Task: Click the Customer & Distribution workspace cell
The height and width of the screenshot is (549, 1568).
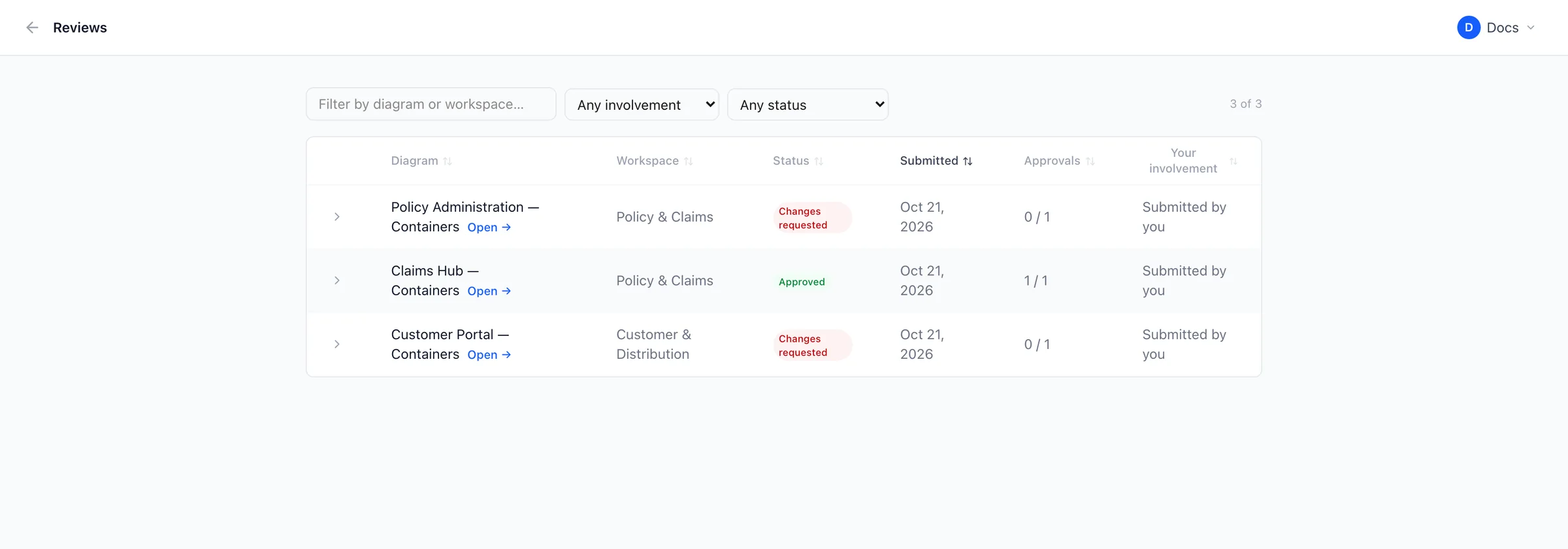Action: [x=653, y=344]
